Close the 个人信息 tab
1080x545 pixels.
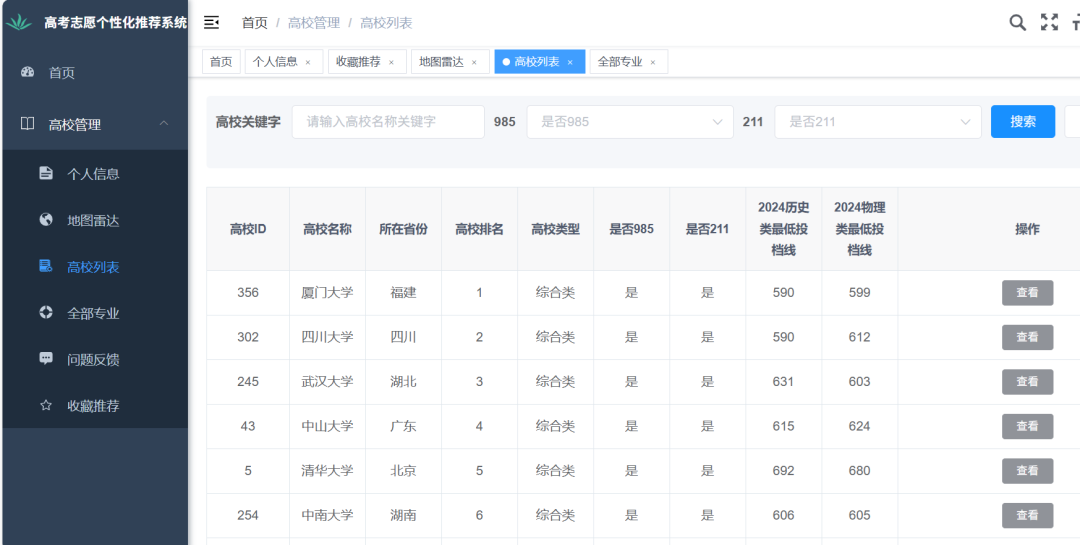click(308, 62)
